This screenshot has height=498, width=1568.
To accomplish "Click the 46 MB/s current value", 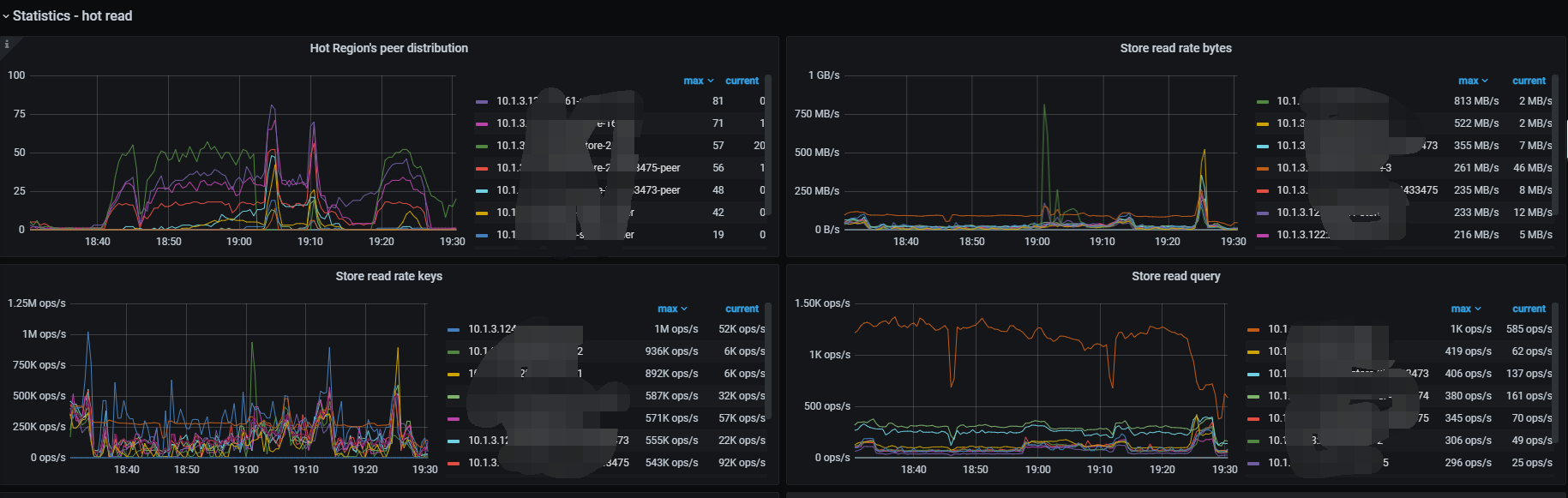I will click(x=1533, y=168).
